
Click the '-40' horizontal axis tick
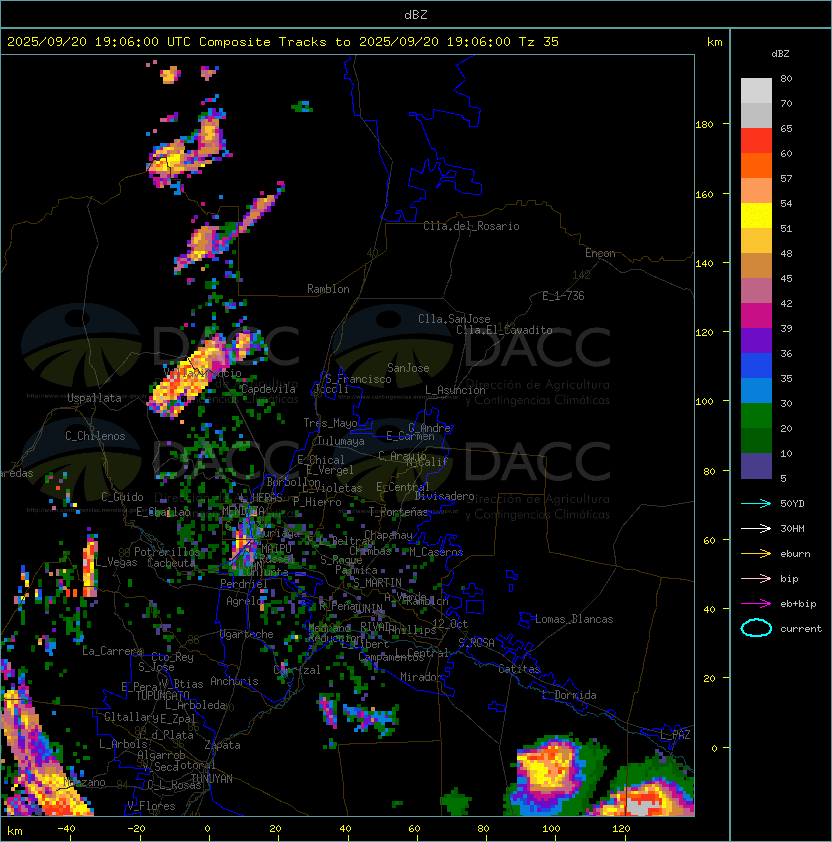[66, 829]
